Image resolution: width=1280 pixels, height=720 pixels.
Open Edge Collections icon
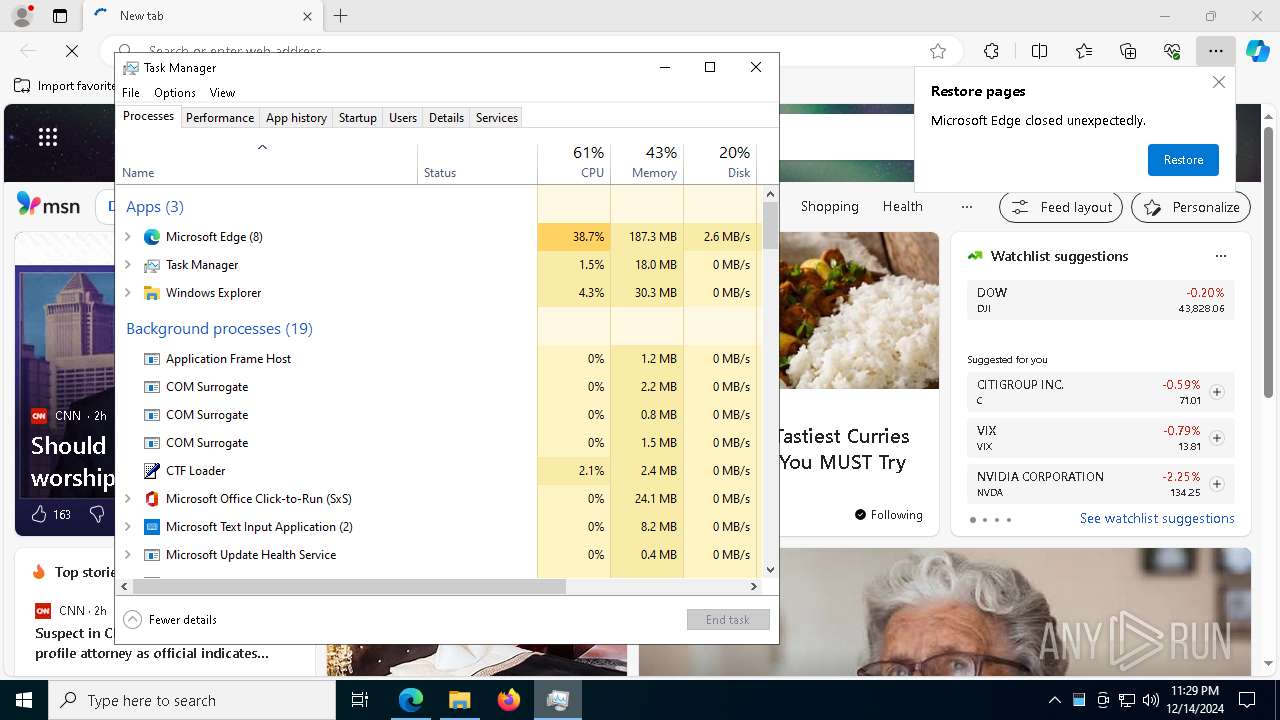(x=1128, y=51)
